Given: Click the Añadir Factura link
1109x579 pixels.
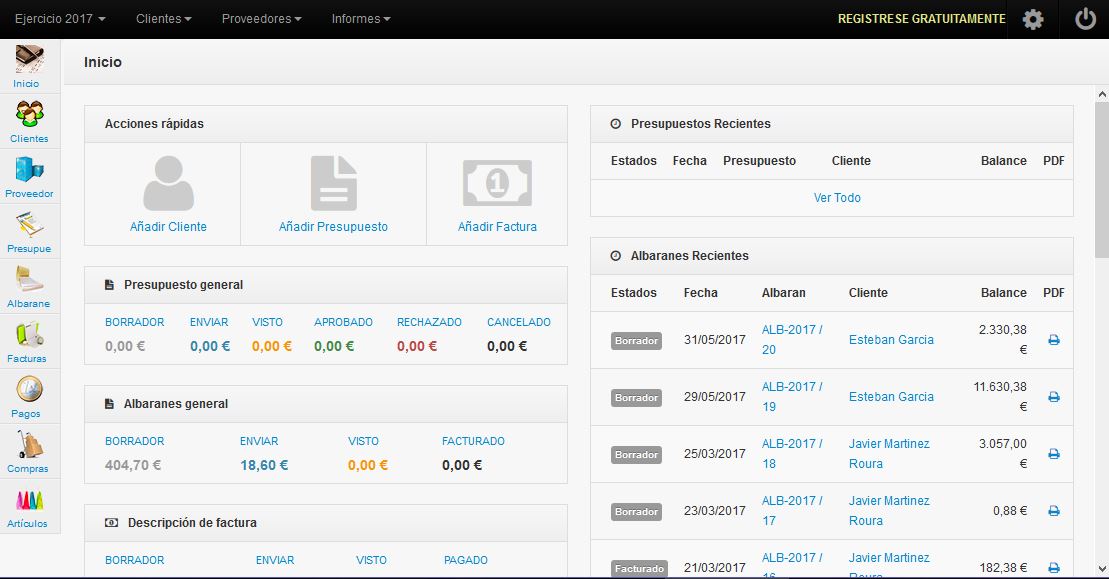Looking at the screenshot, I should pyautogui.click(x=497, y=227).
